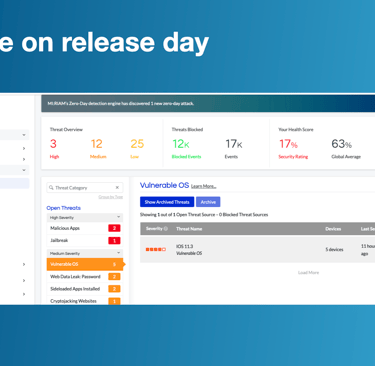Click the red badge next to Malicious Apps

[x=114, y=228]
